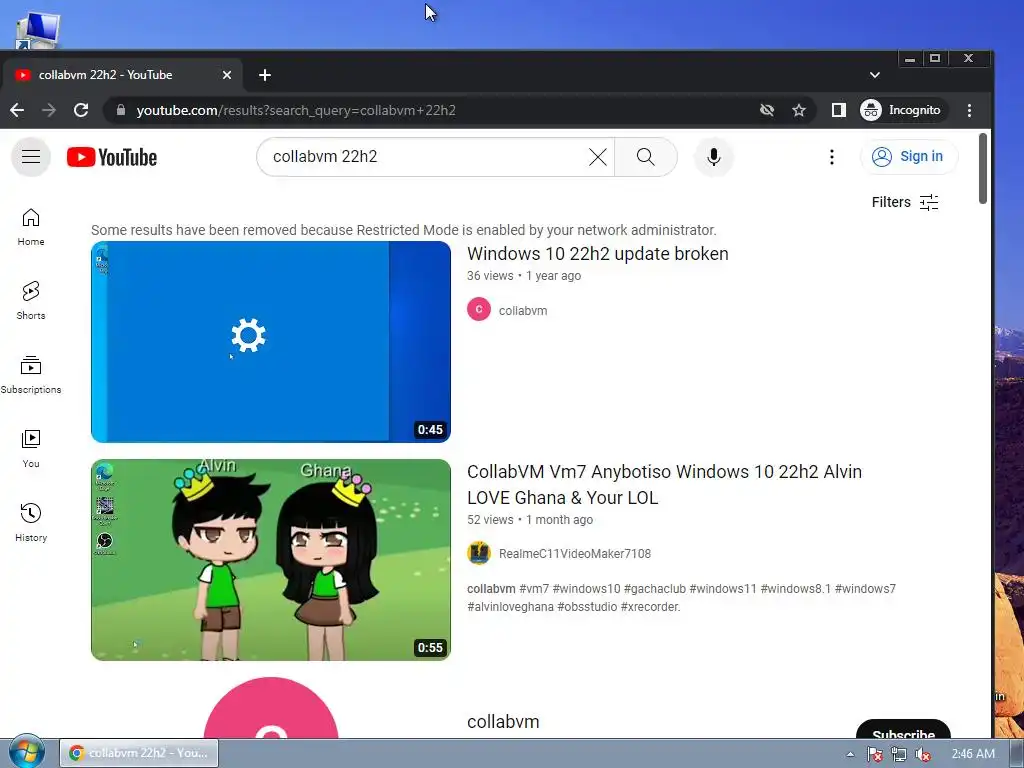Open the CollabVM Vm7 Anybotiso video title
Screen dimensions: 1024x768
[664, 485]
